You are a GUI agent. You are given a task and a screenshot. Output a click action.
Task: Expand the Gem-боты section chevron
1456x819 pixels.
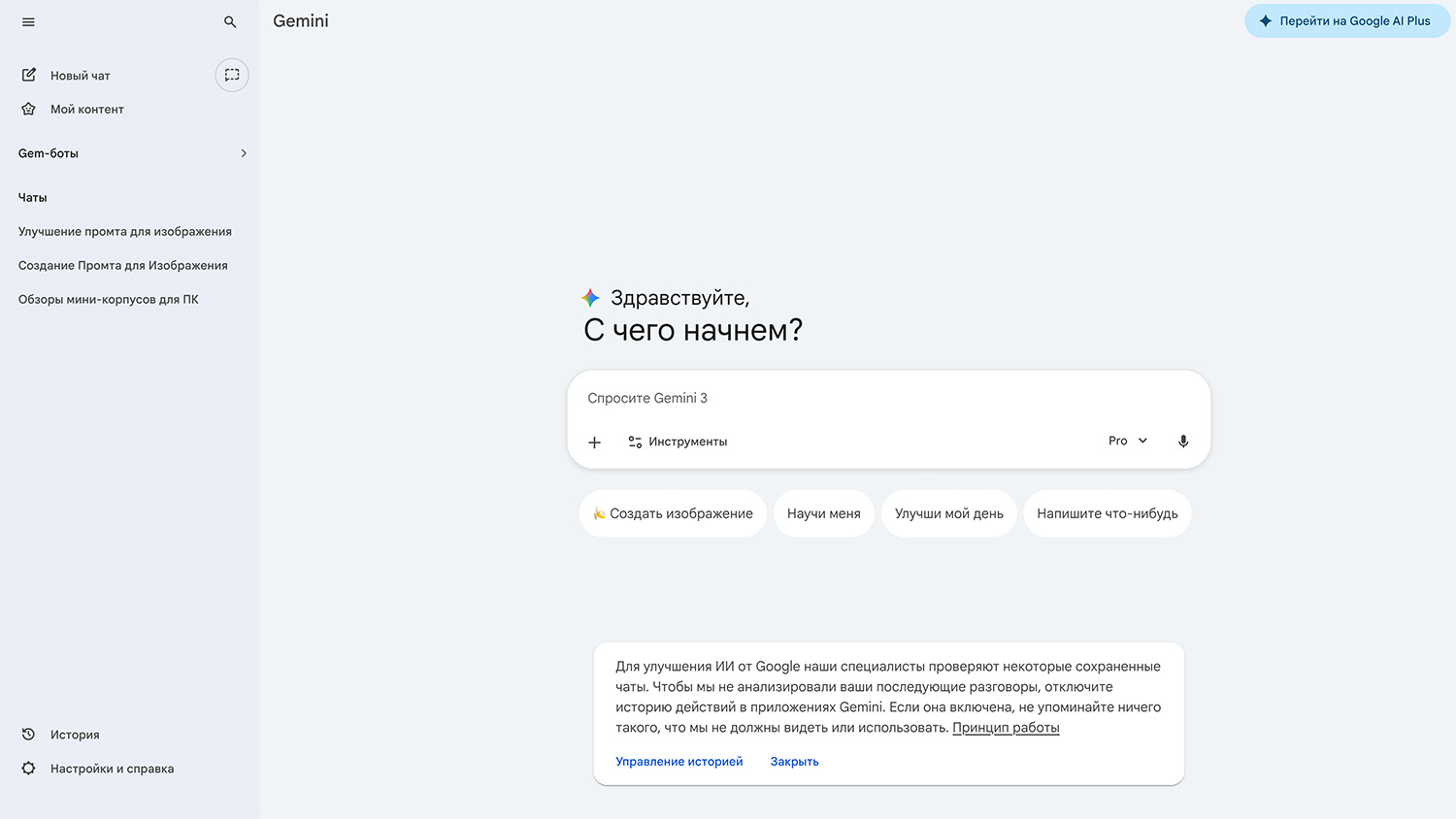tap(244, 153)
